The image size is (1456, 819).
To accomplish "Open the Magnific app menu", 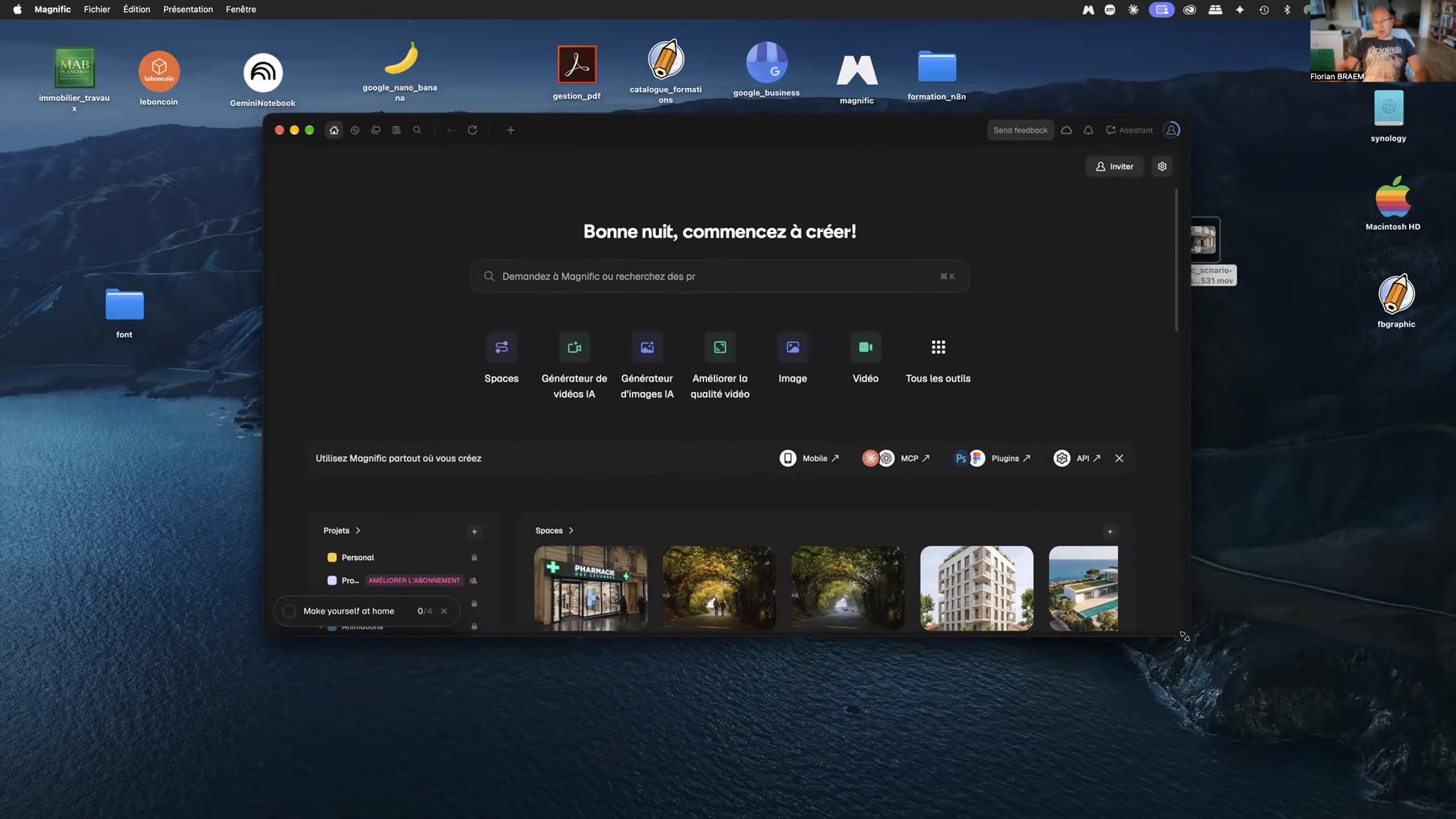I will 53,10.
